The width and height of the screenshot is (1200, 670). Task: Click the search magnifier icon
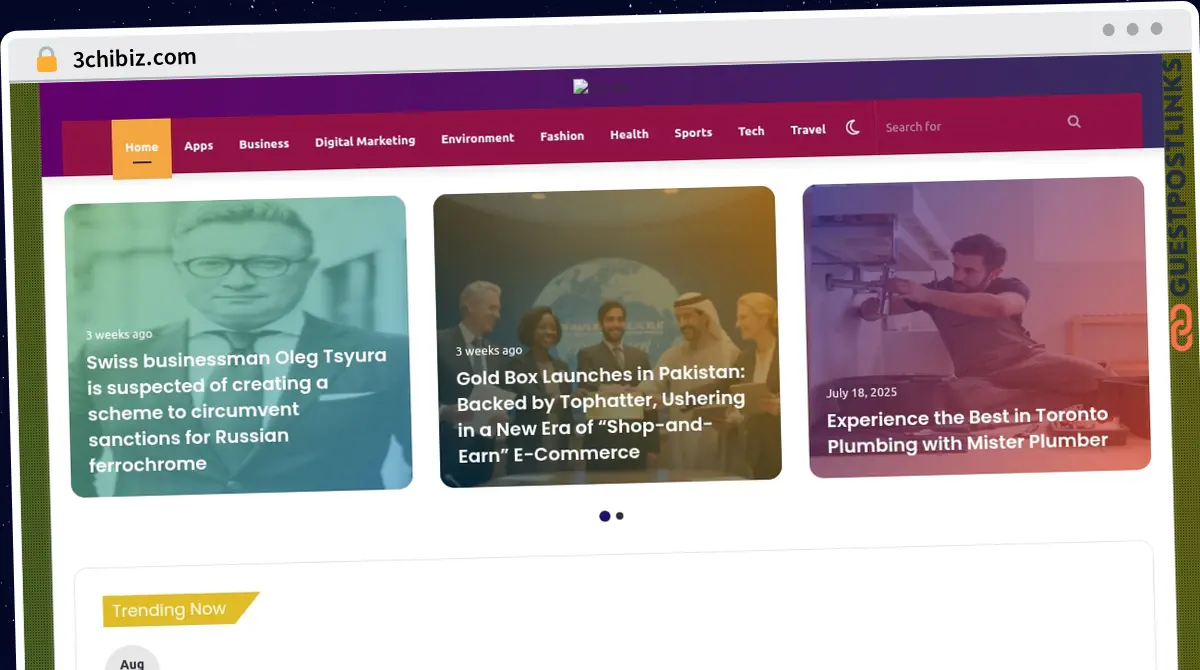1074,122
